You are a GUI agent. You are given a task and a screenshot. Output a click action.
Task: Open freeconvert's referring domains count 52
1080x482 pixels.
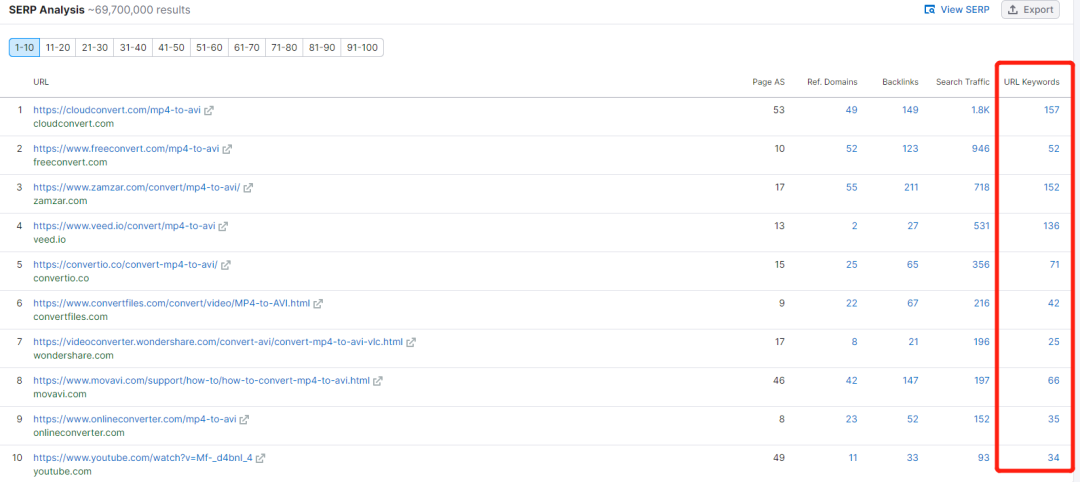[x=851, y=149]
